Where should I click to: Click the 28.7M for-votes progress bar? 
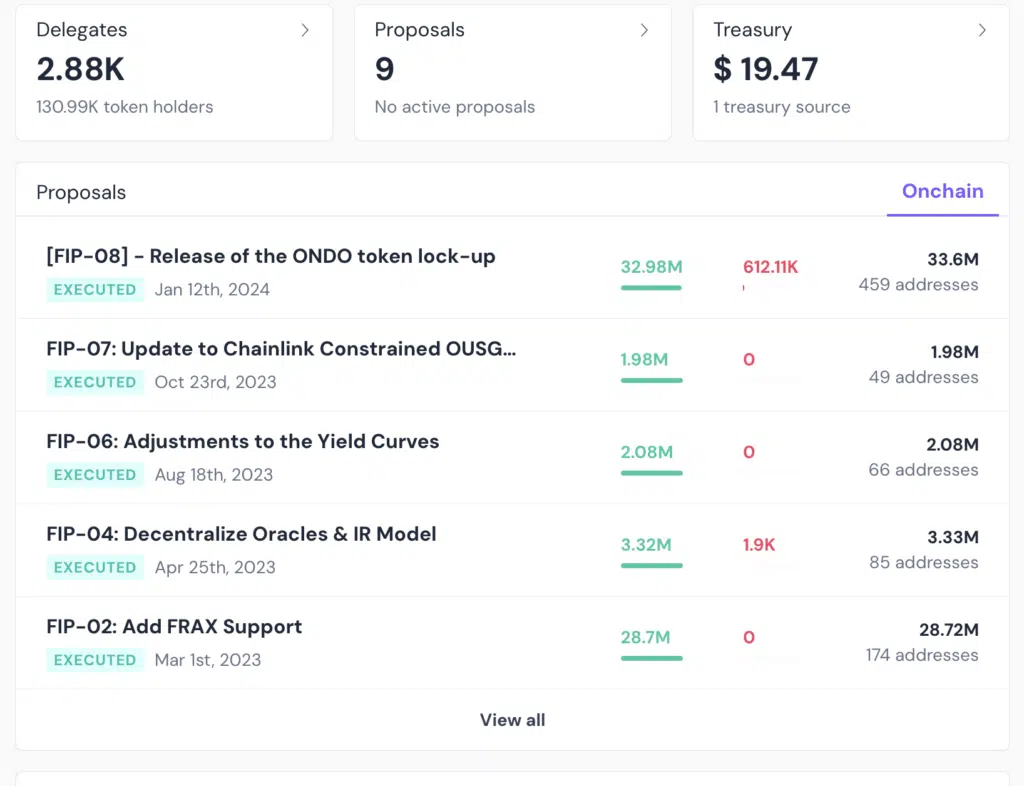tap(651, 658)
